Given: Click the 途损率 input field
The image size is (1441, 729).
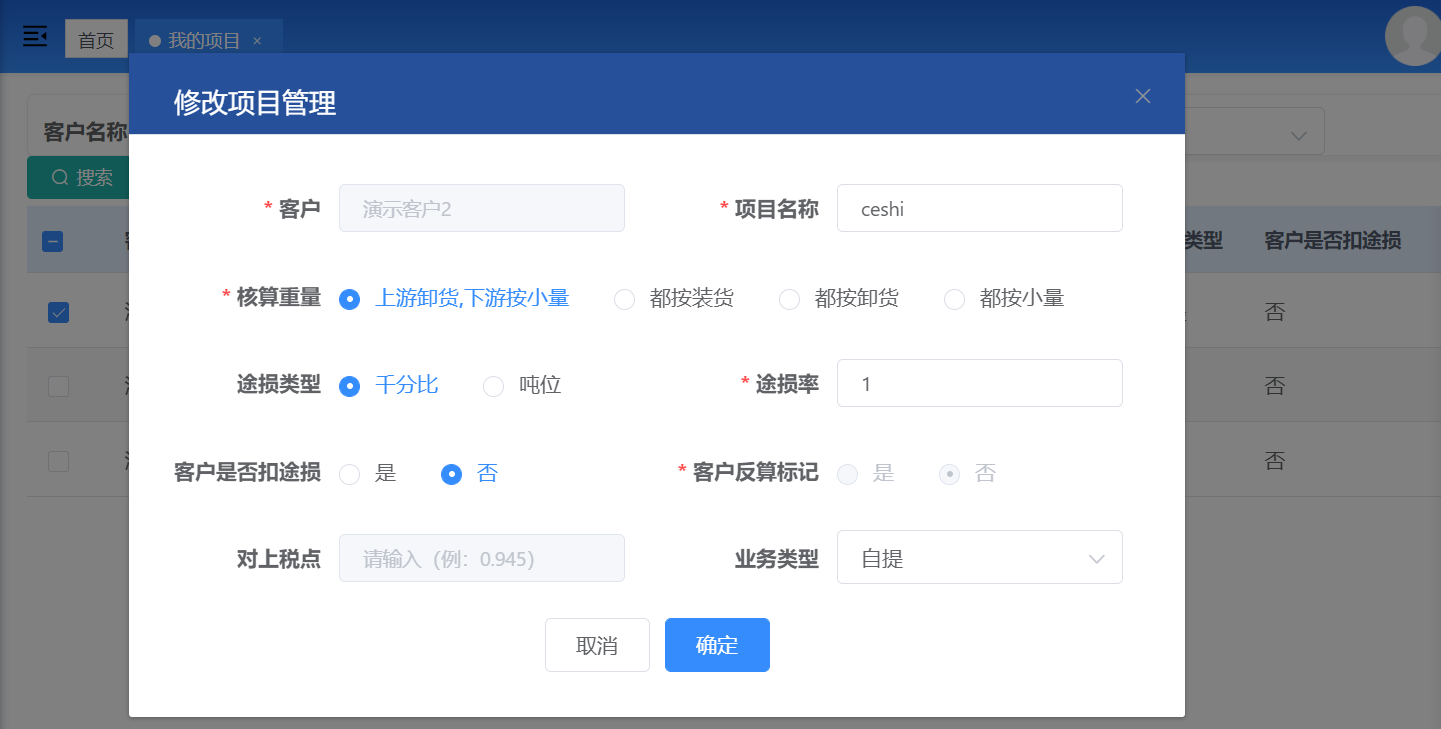Looking at the screenshot, I should pos(979,383).
